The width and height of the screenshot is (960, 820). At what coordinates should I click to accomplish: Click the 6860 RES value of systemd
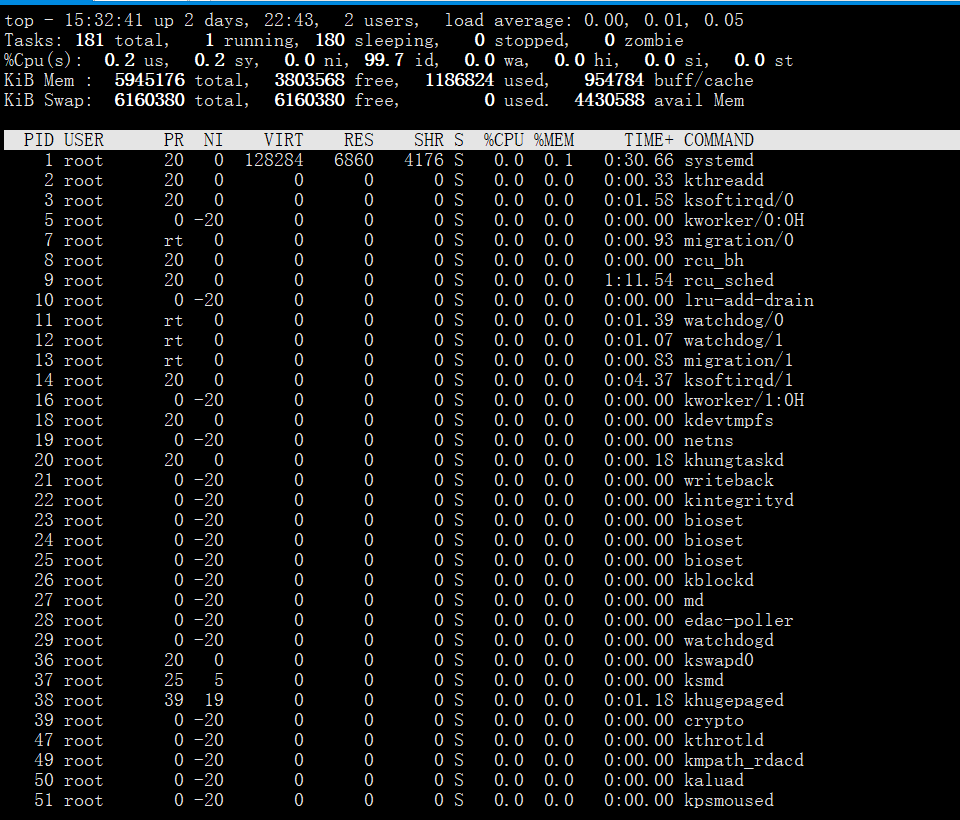[354, 160]
